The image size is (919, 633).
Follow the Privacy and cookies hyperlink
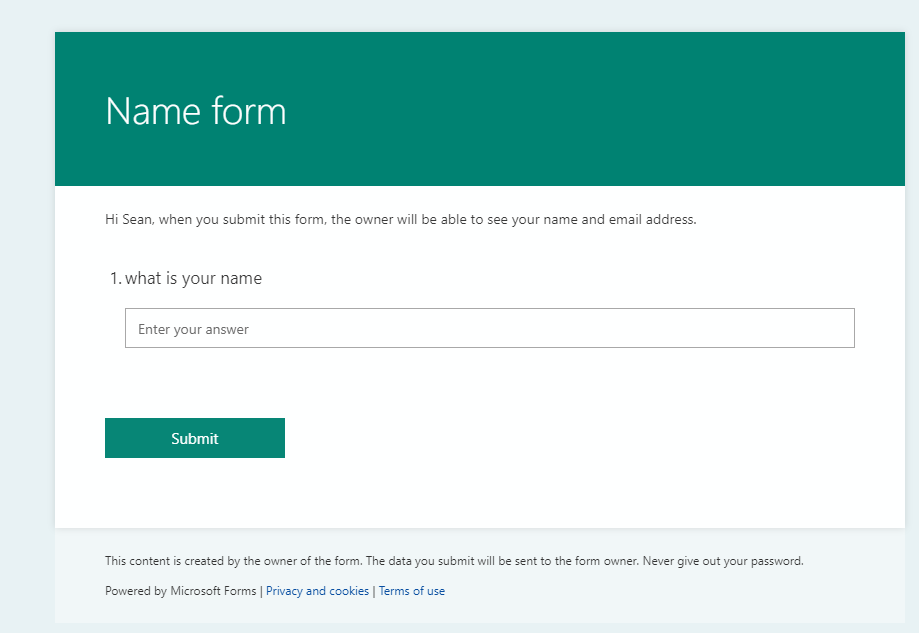click(x=317, y=590)
